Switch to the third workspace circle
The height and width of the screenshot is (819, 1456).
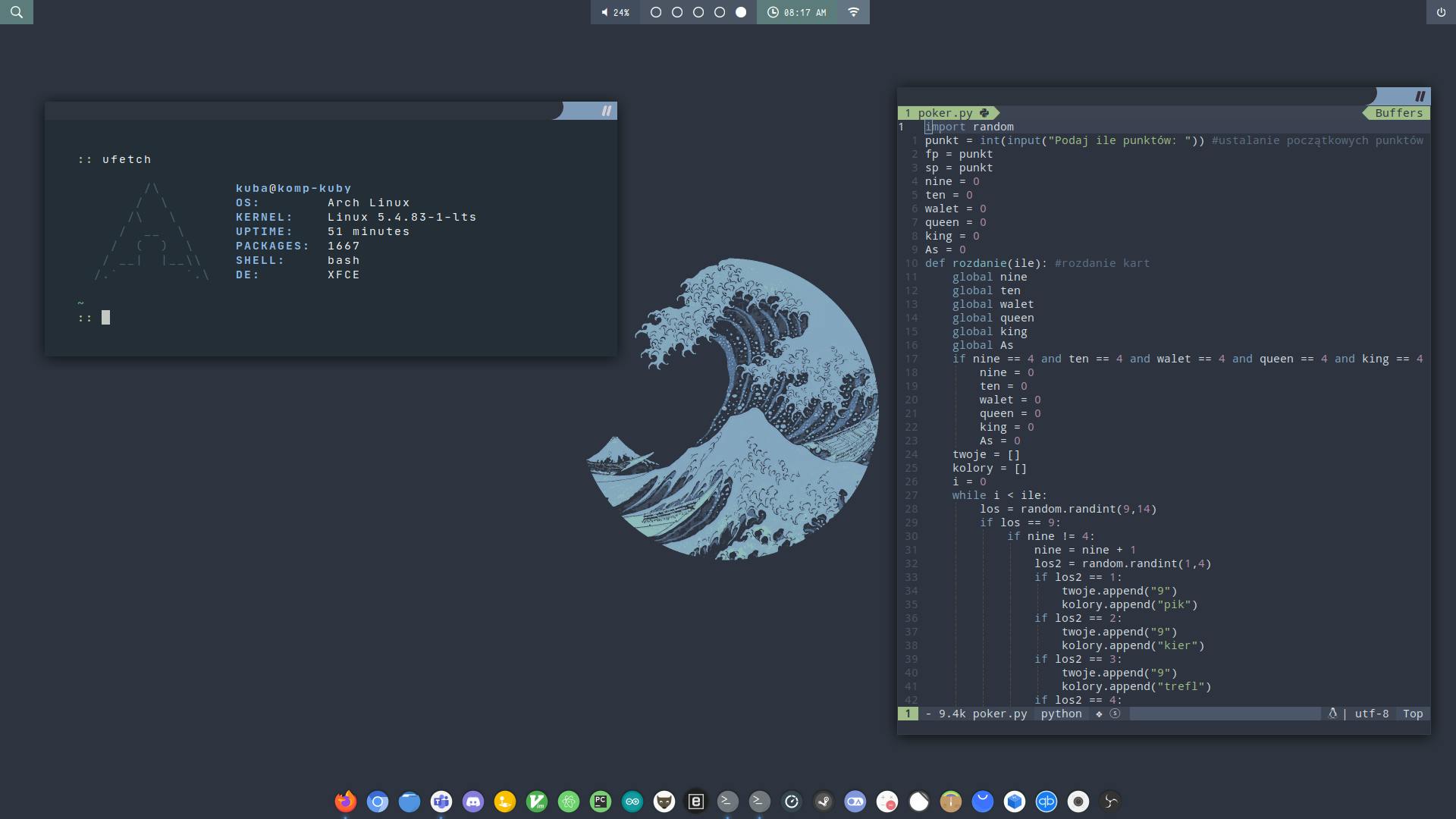click(698, 12)
